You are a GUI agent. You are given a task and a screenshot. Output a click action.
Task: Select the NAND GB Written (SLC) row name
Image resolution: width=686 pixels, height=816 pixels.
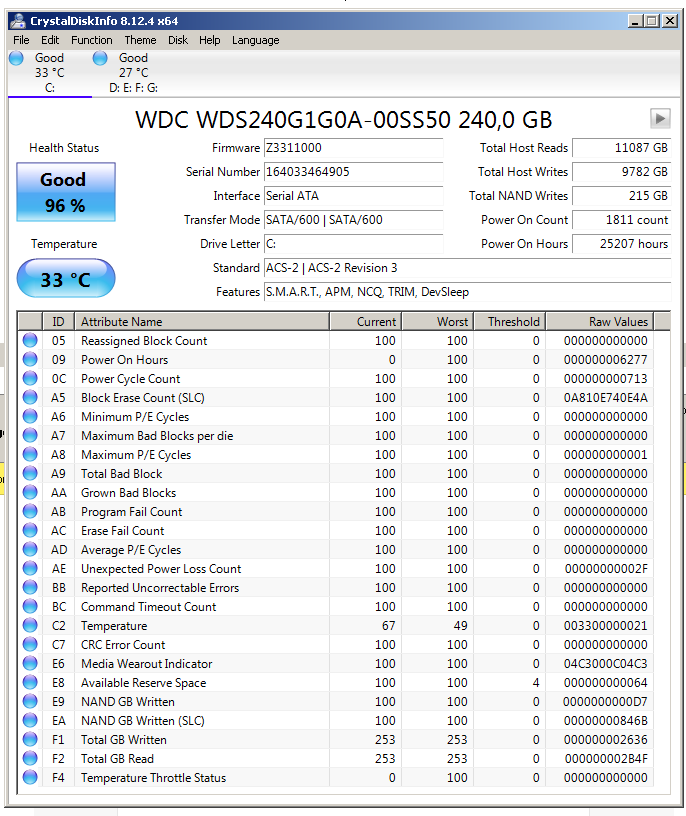(143, 720)
